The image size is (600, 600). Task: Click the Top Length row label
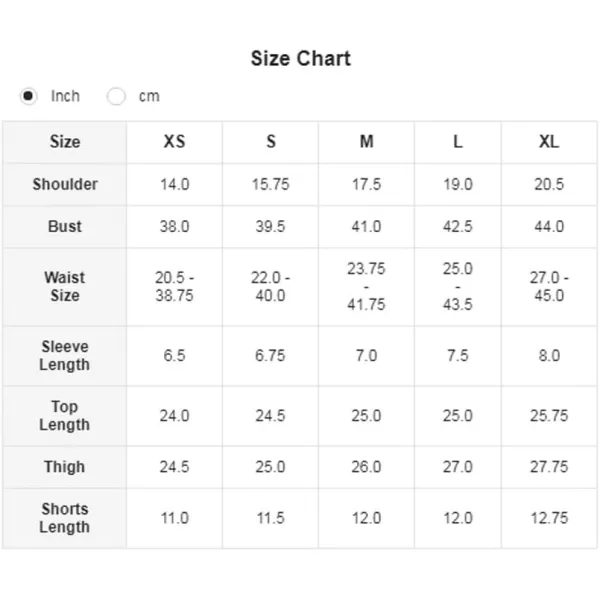pyautogui.click(x=65, y=416)
